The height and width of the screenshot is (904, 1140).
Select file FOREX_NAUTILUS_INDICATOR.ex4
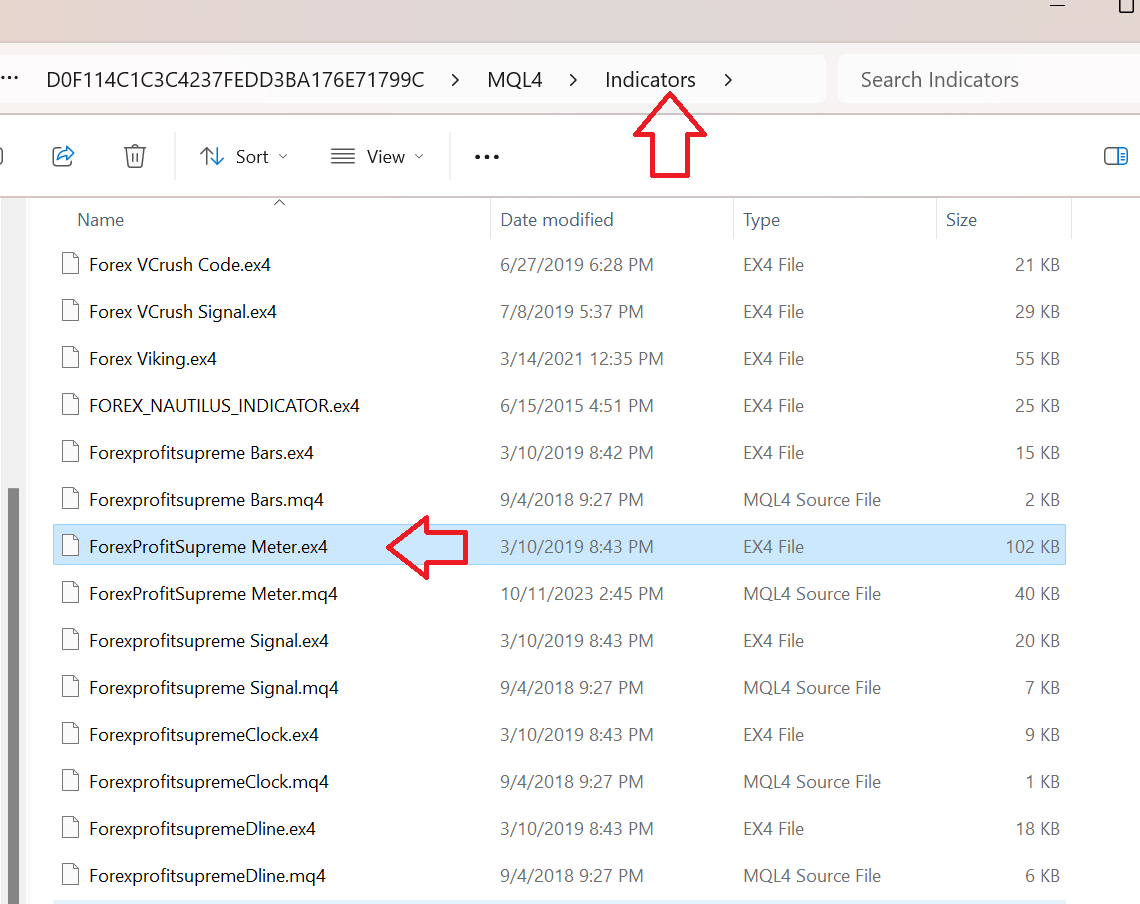(x=559, y=406)
